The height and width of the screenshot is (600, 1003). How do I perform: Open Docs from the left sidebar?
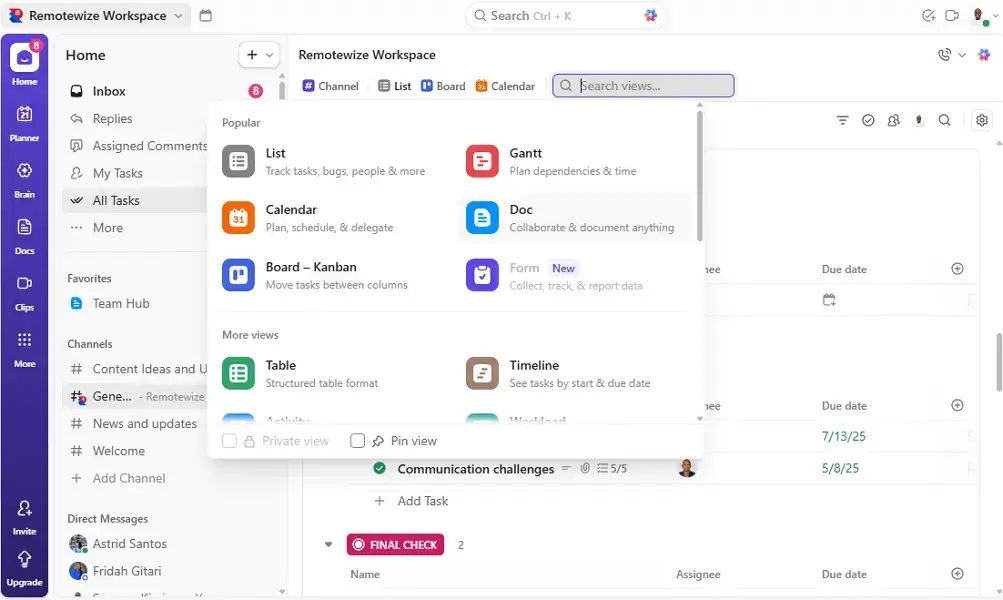point(23,232)
